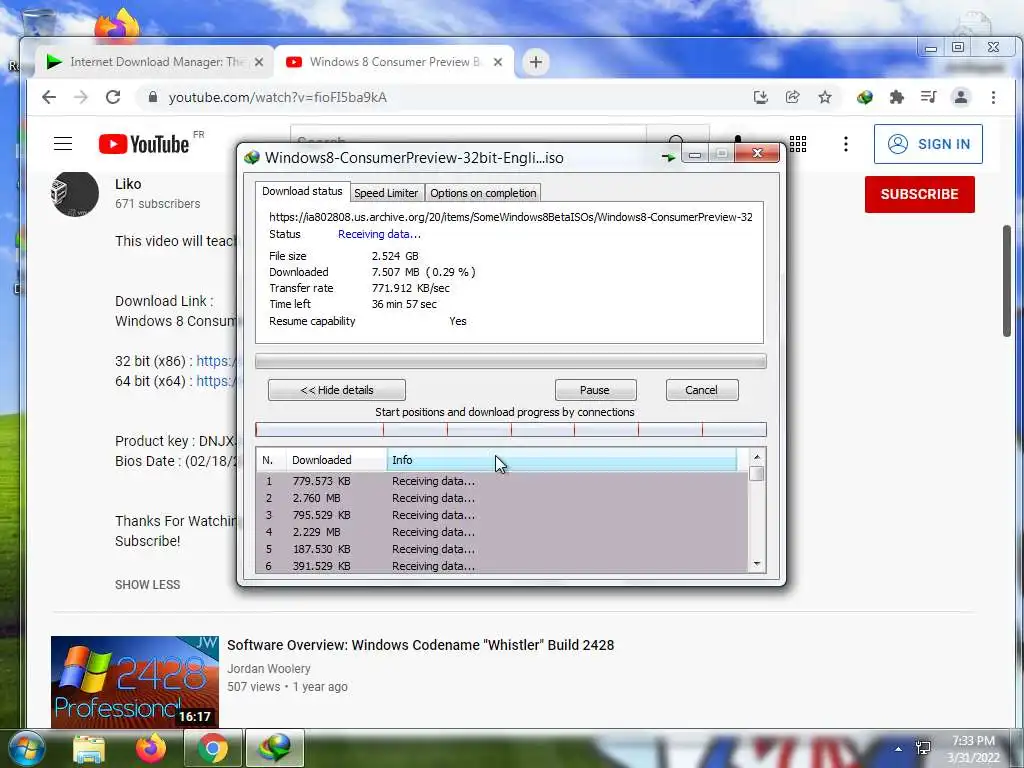Open YouTube settings three-dot menu
Image resolution: width=1024 pixels, height=768 pixels.
click(846, 144)
